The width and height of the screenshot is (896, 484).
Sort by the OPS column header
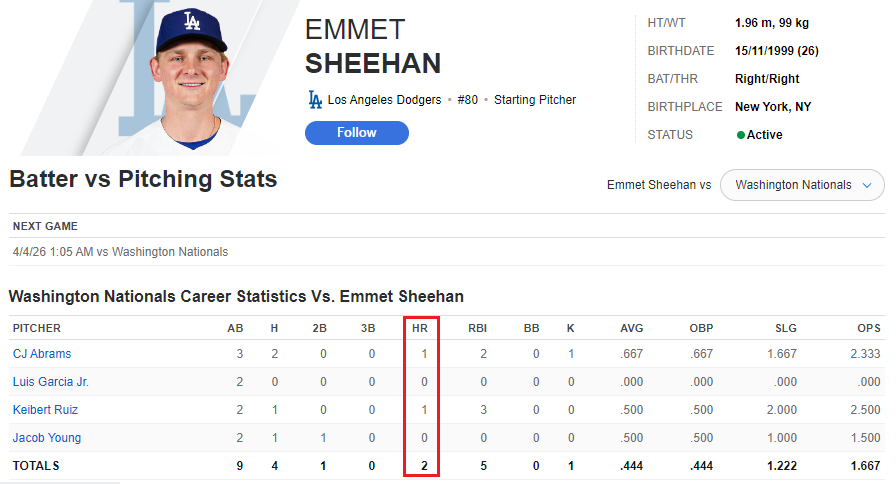click(x=868, y=328)
